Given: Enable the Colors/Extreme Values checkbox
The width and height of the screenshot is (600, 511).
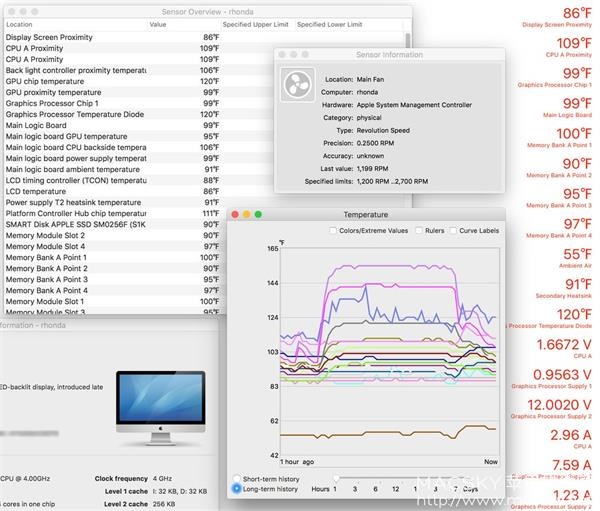Looking at the screenshot, I should point(333,230).
